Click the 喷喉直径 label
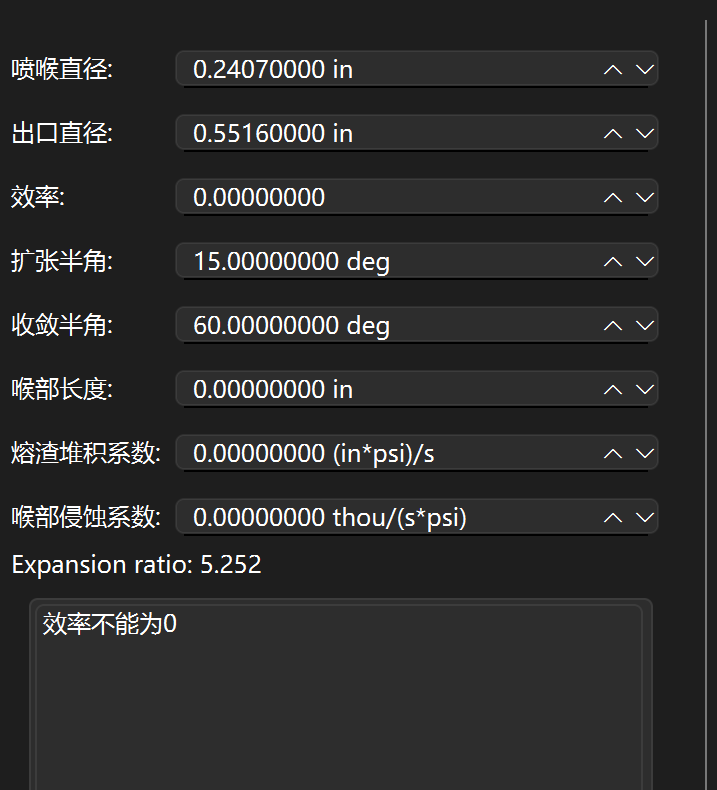The width and height of the screenshot is (717, 790). pos(62,69)
